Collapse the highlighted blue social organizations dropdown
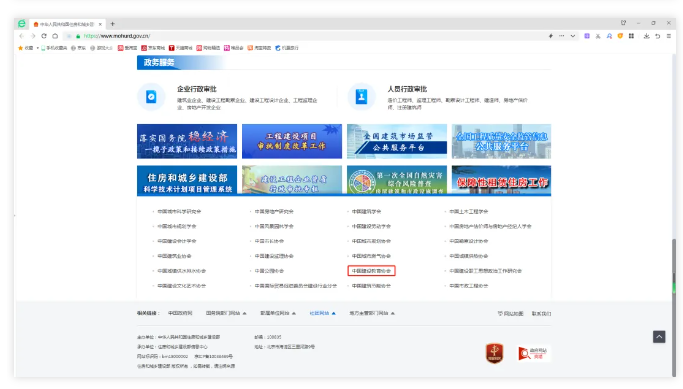Screen dimensions: 683x389 click(322, 313)
